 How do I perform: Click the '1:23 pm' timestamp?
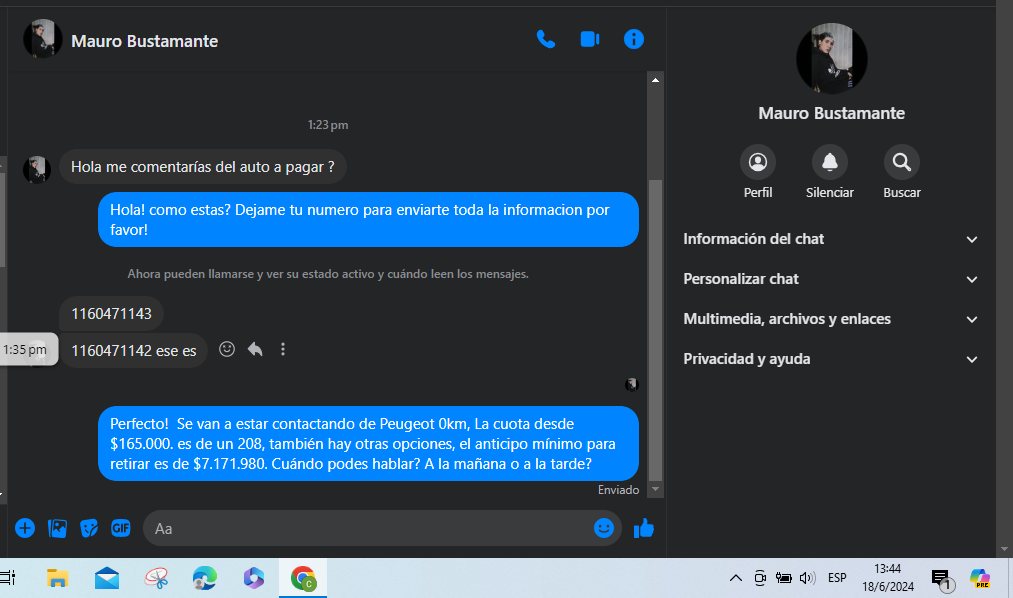point(328,125)
